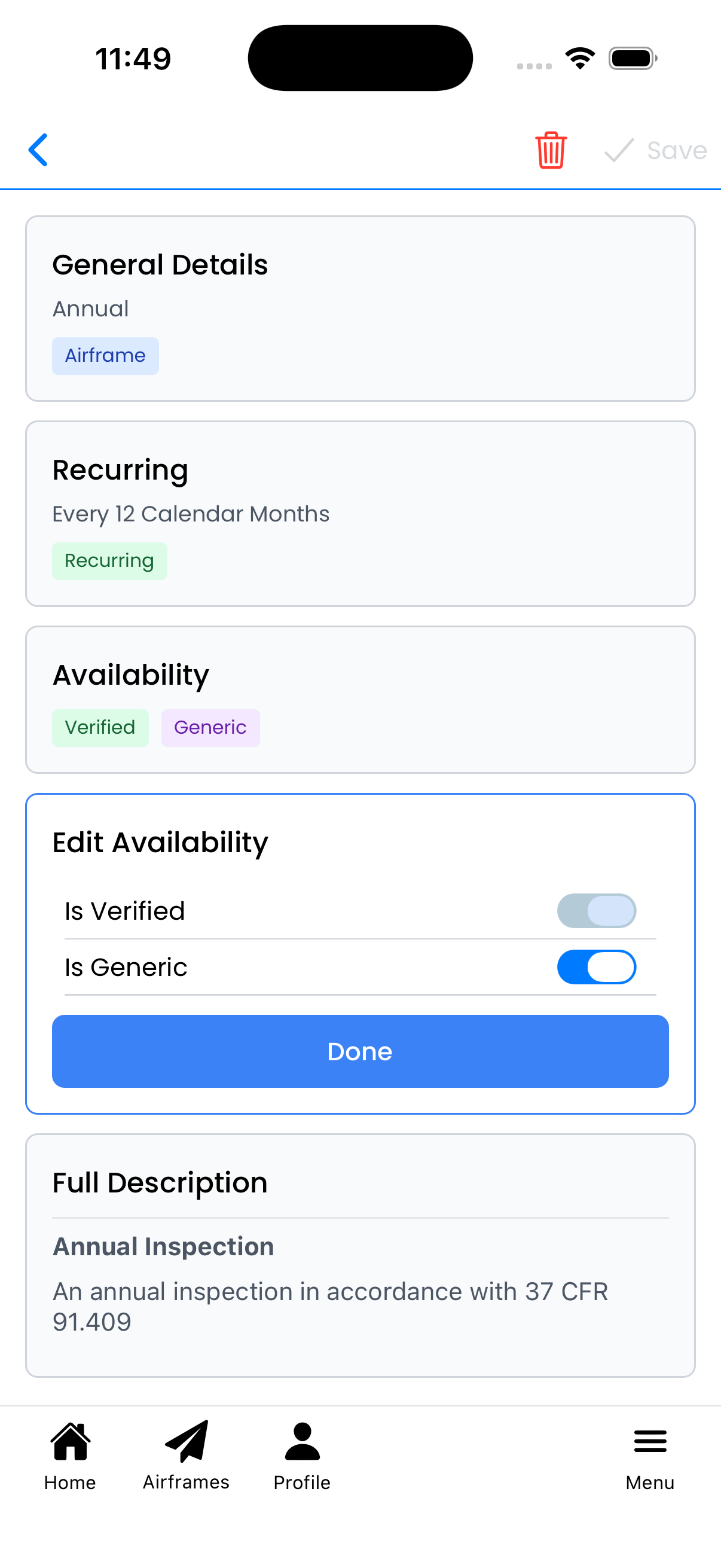Tap the grayed Save link
The image size is (721, 1568).
tap(676, 150)
